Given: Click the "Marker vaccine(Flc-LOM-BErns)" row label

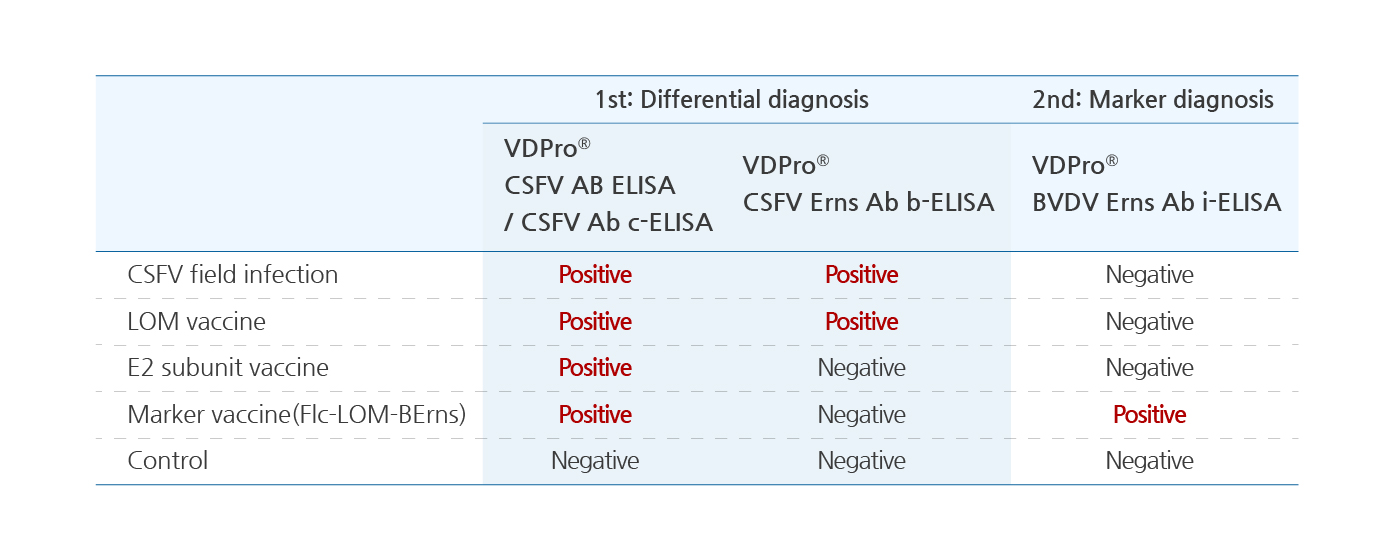Looking at the screenshot, I should (x=297, y=415).
